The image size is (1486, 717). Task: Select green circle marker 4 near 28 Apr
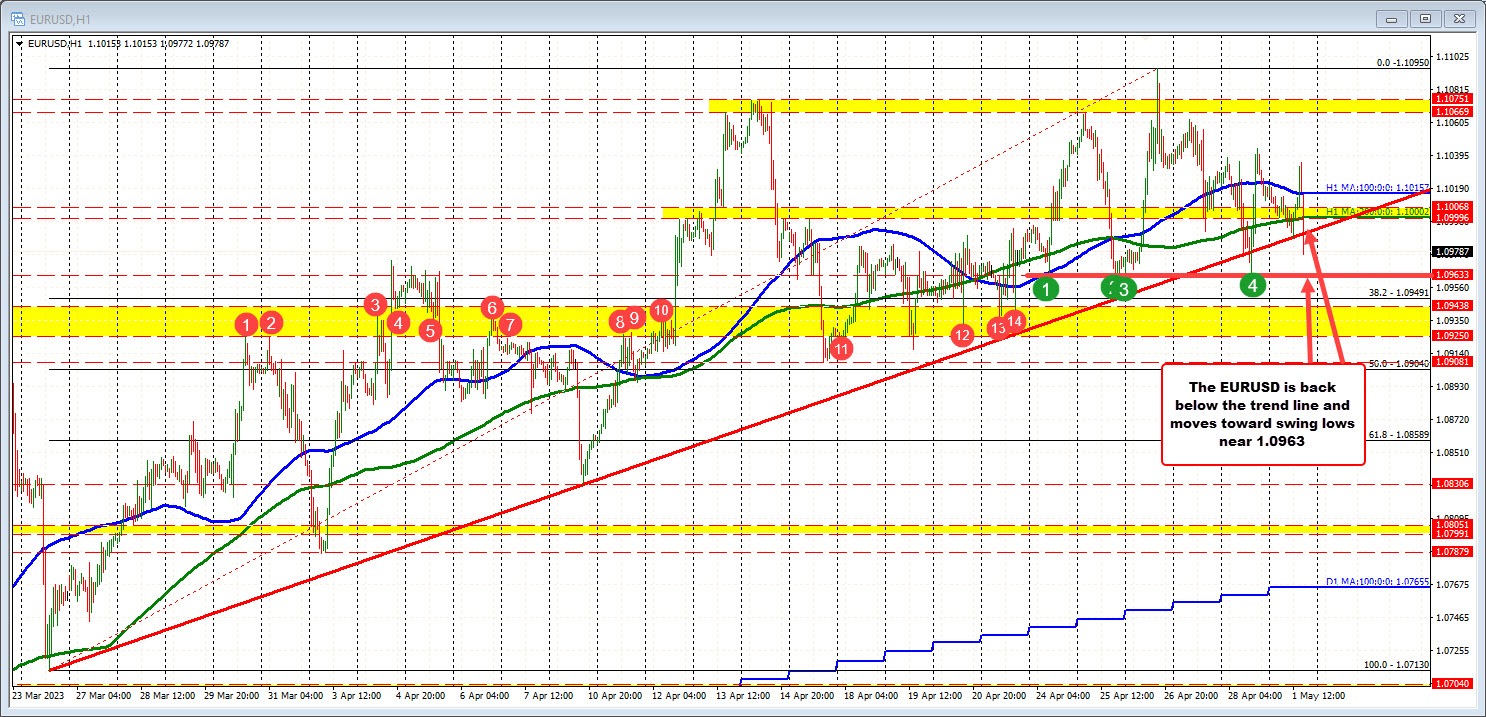1253,285
